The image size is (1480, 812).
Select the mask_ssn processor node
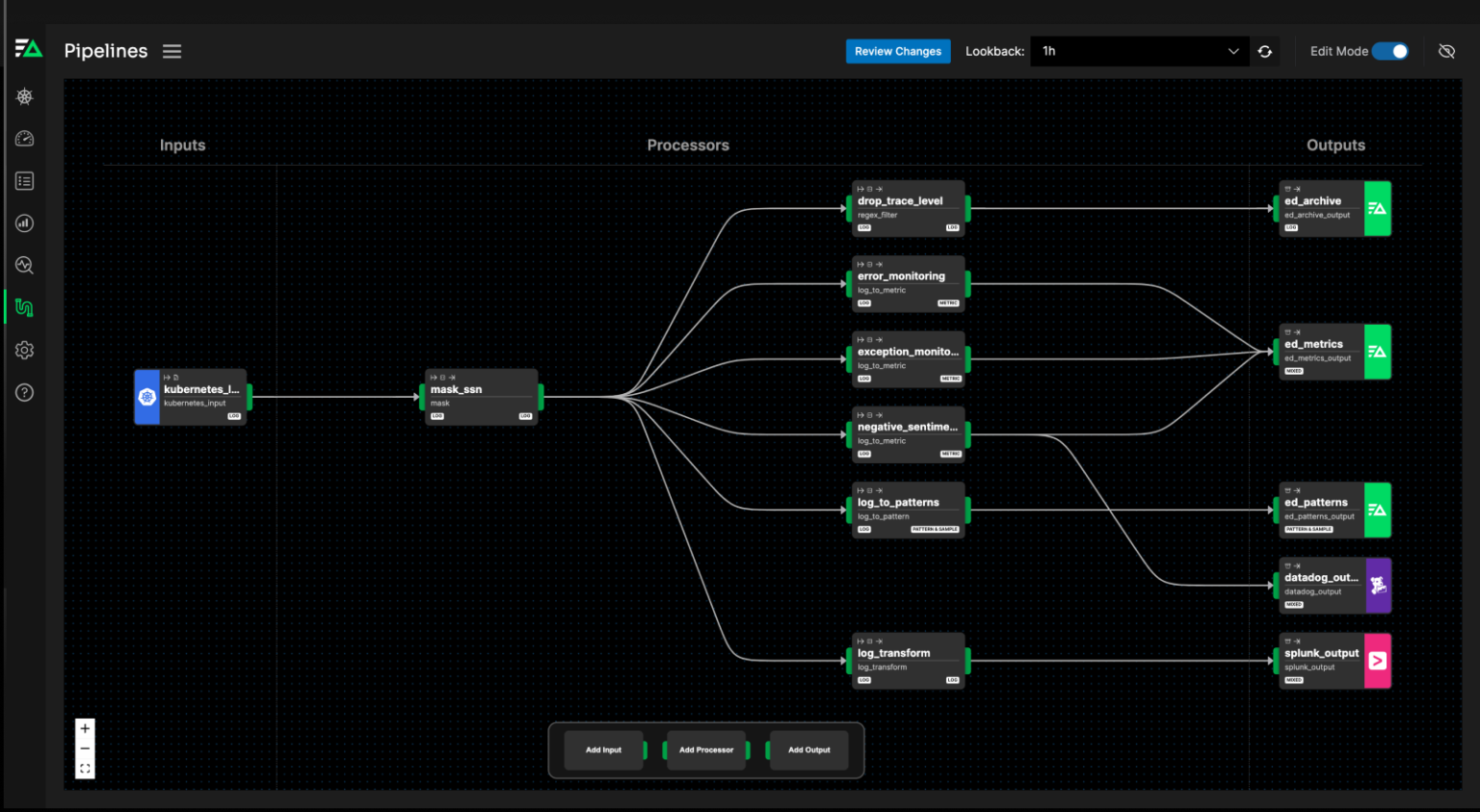click(x=481, y=397)
